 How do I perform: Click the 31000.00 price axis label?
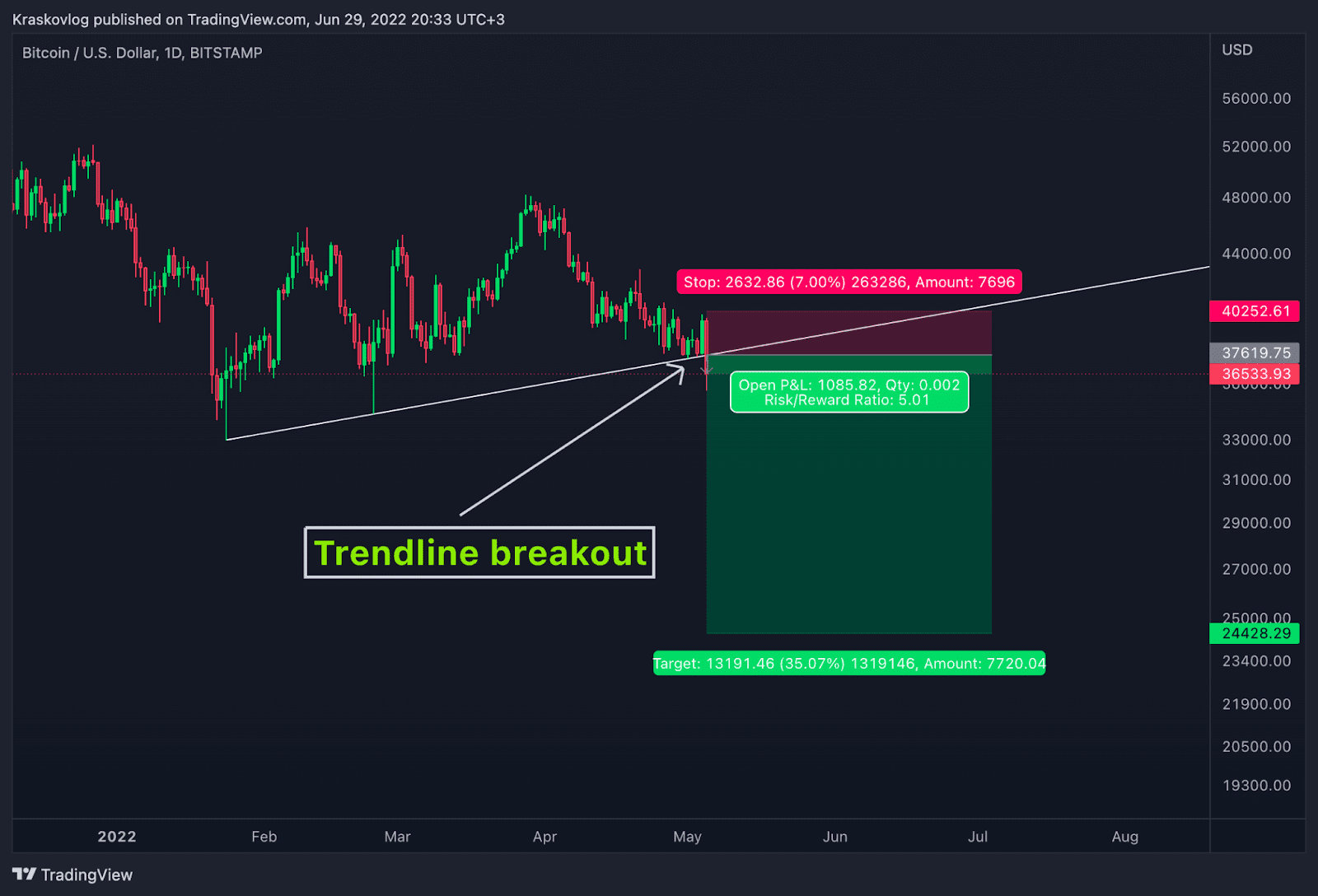click(1256, 480)
